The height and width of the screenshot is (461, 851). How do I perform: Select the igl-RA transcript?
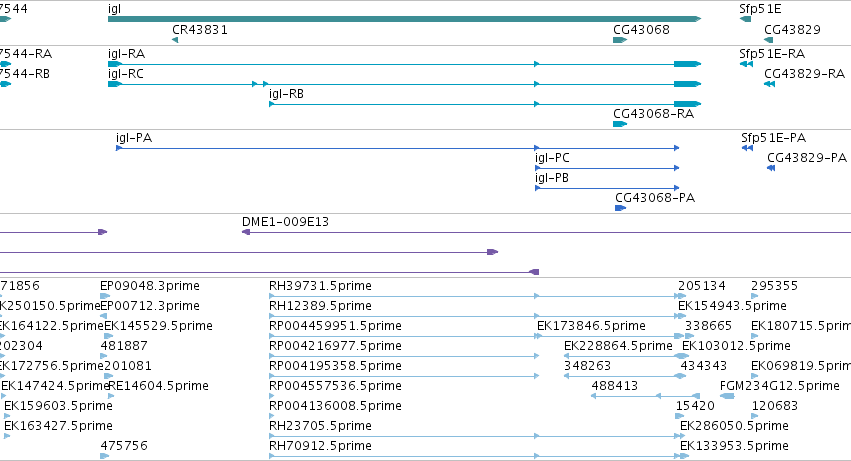coord(404,64)
